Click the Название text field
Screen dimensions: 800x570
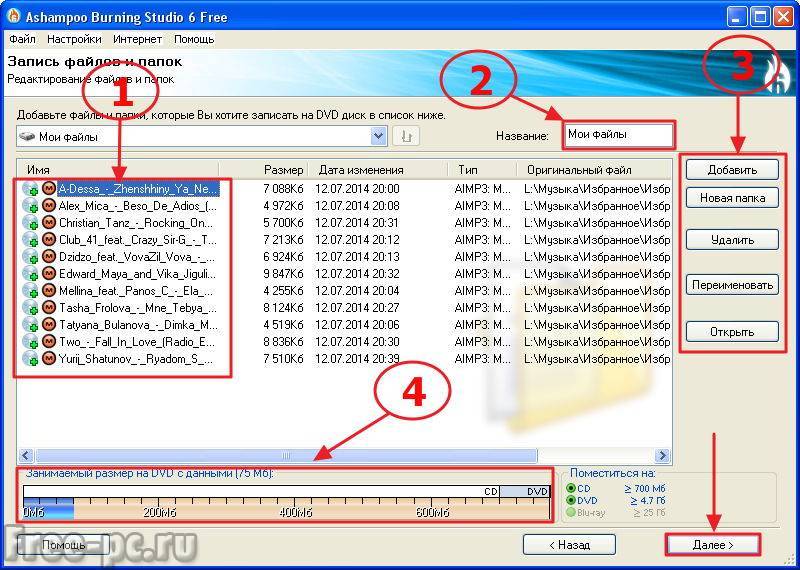(617, 134)
